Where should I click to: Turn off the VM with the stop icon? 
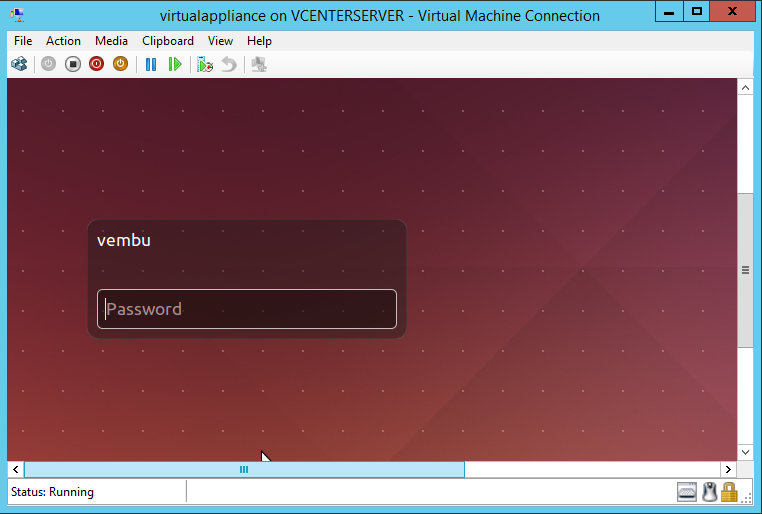point(73,64)
